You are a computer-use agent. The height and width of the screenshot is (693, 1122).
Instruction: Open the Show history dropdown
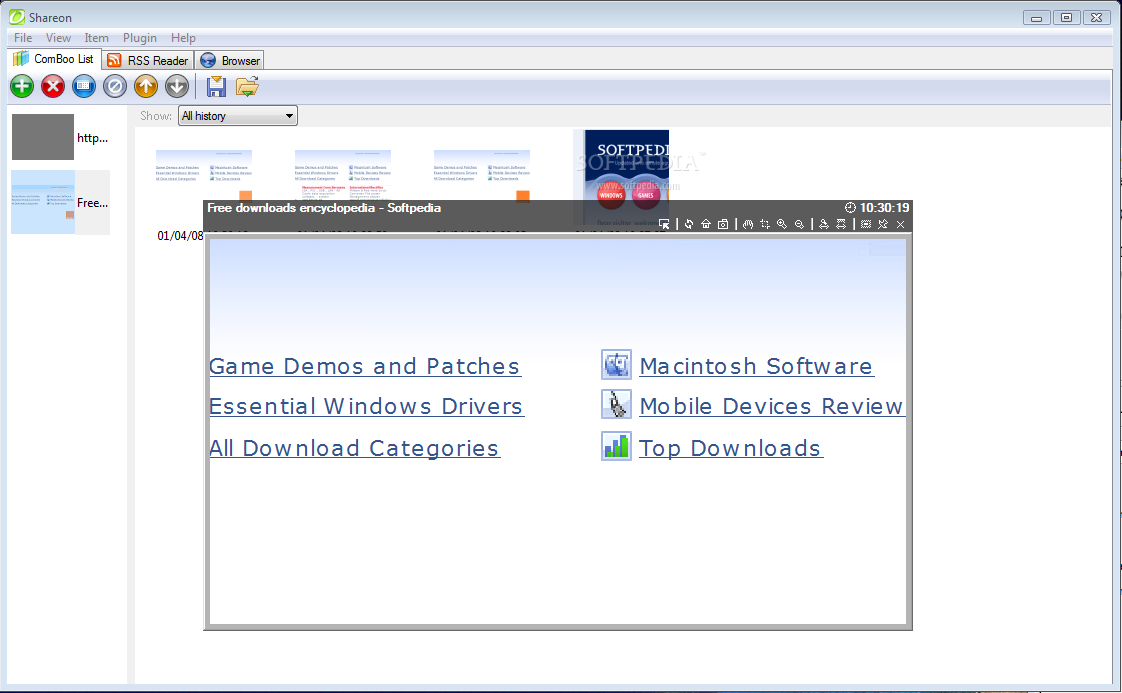(238, 116)
